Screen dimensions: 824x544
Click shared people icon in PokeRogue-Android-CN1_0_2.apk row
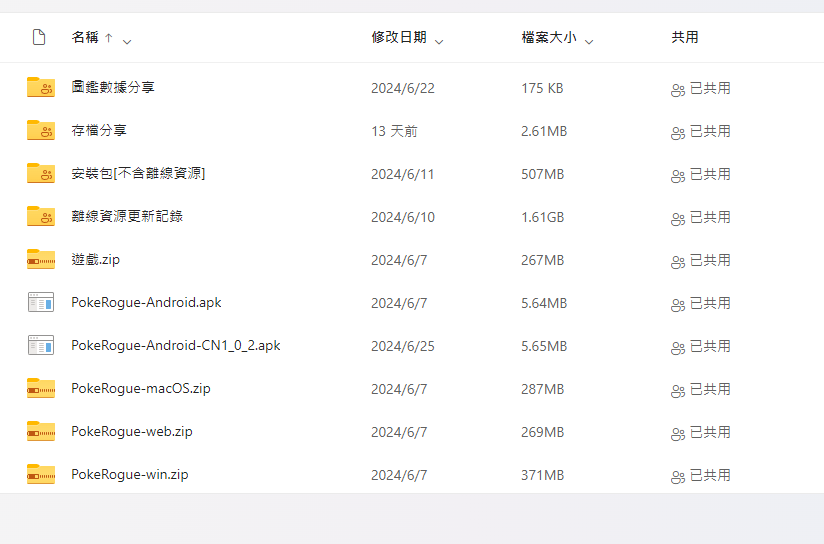point(678,348)
